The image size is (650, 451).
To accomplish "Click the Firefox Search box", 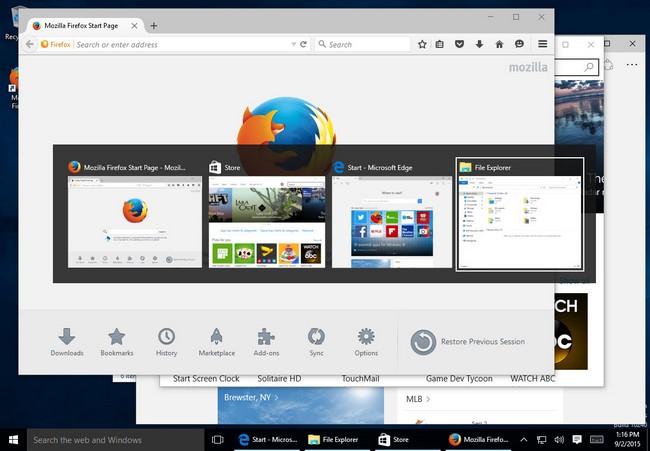I will (x=363, y=44).
